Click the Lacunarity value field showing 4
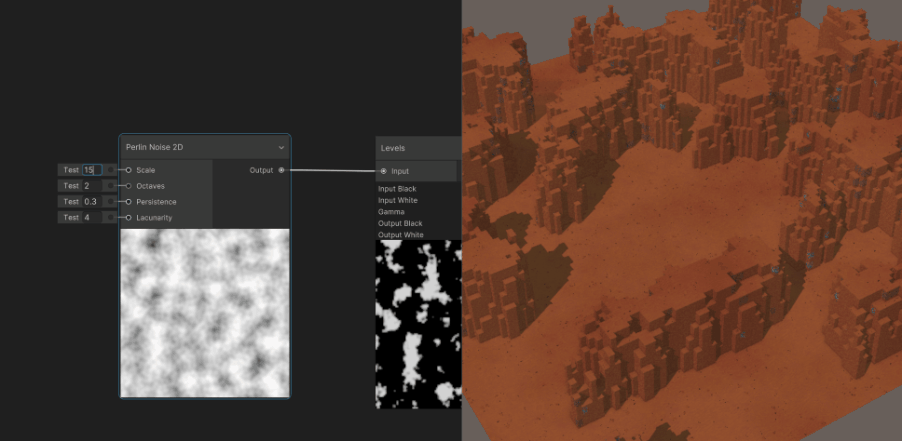The width and height of the screenshot is (902, 441). [x=92, y=218]
